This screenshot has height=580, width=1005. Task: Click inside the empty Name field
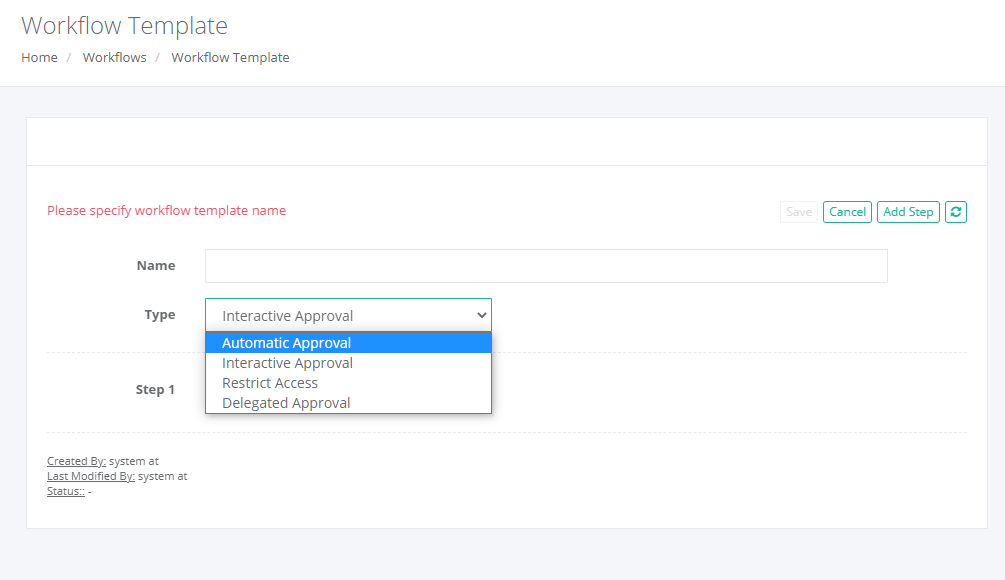545,265
